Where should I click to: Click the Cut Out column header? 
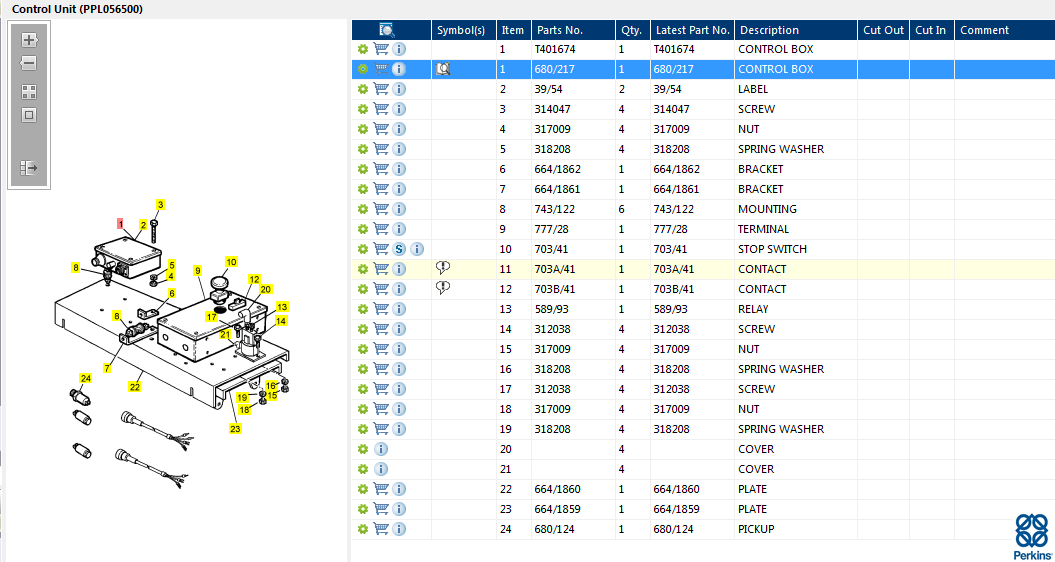click(883, 30)
